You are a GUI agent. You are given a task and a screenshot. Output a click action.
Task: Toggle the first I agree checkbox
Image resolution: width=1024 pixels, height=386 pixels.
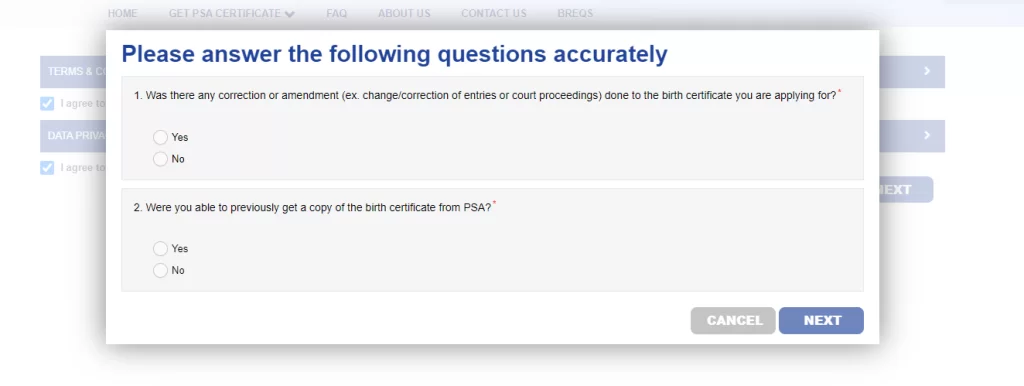47,103
